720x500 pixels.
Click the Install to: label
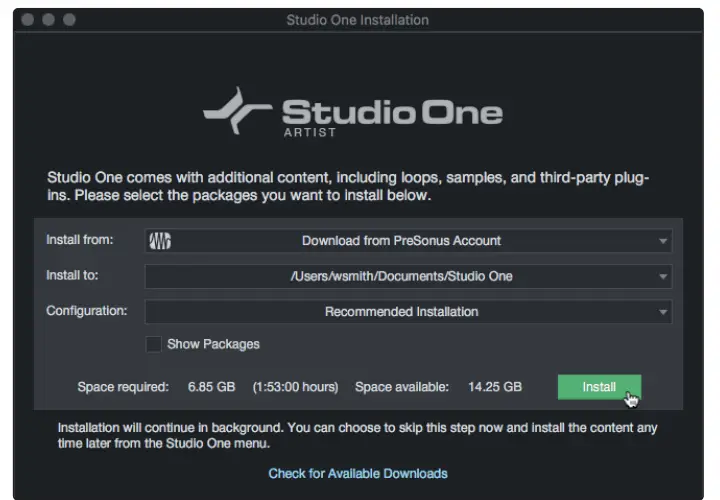[72, 275]
